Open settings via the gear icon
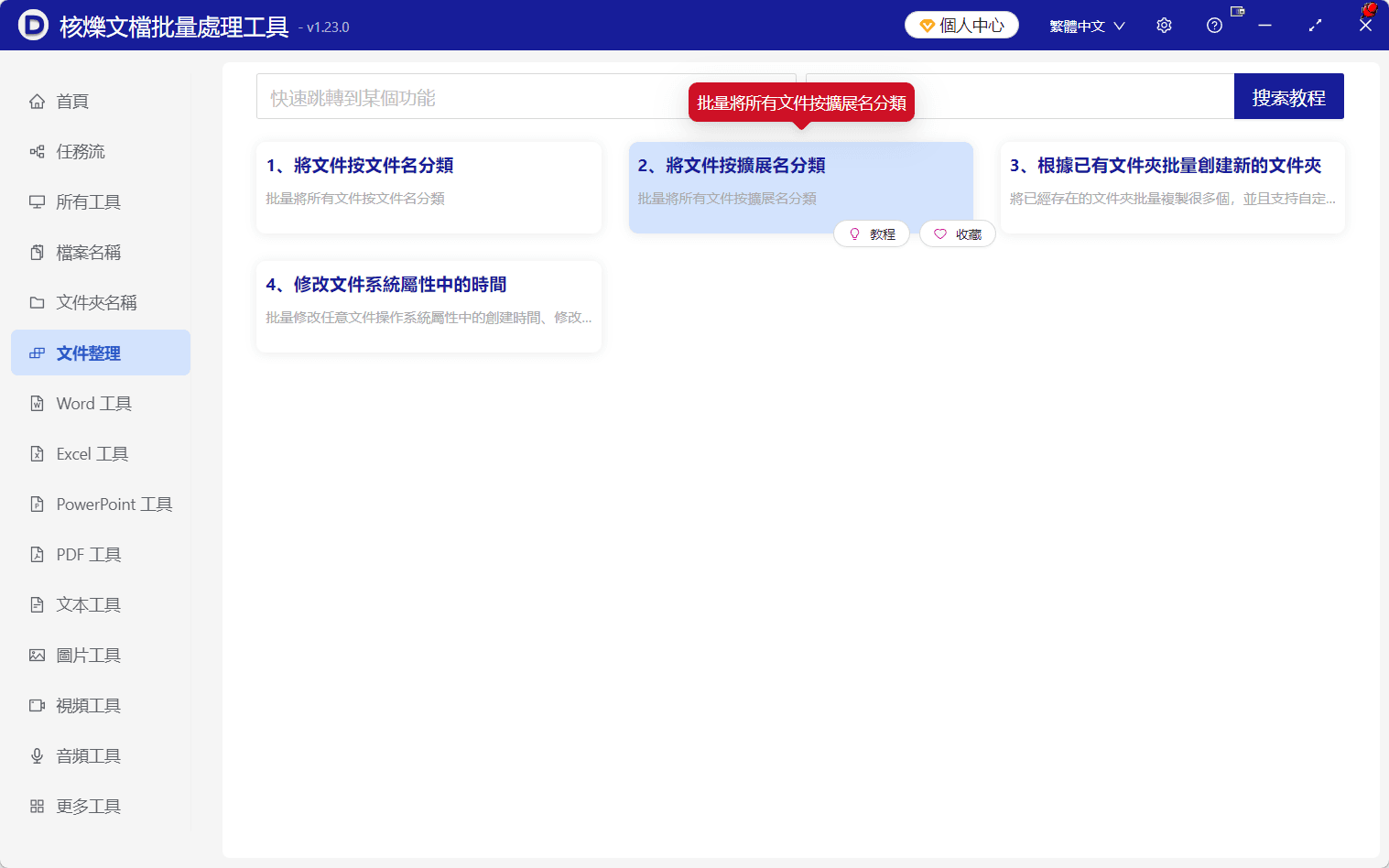 tap(1164, 26)
